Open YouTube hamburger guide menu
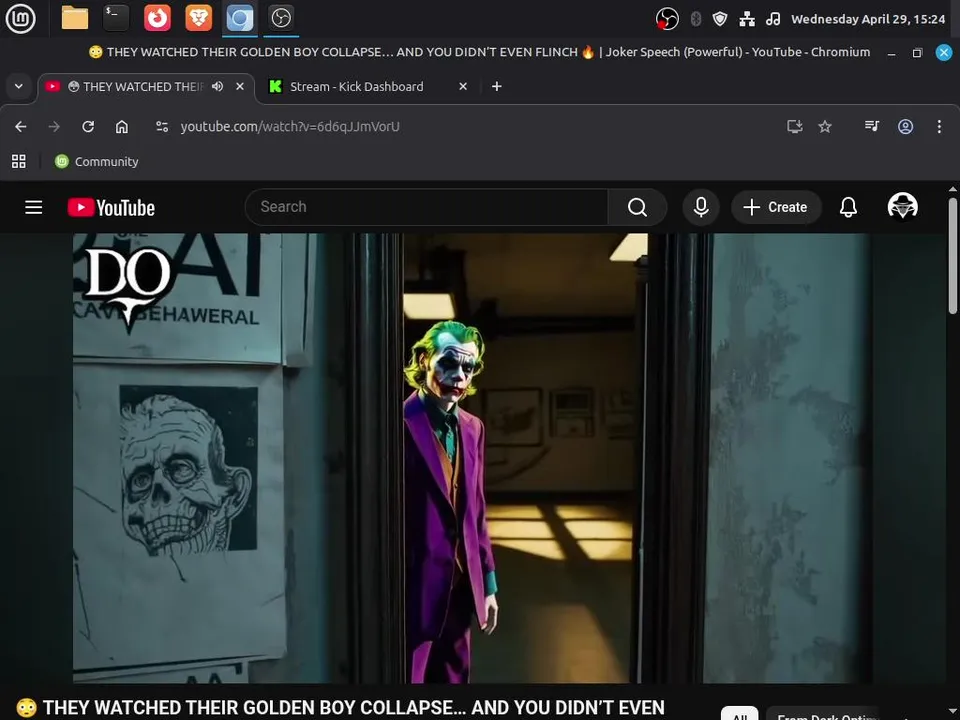The height and width of the screenshot is (720, 960). click(x=34, y=208)
